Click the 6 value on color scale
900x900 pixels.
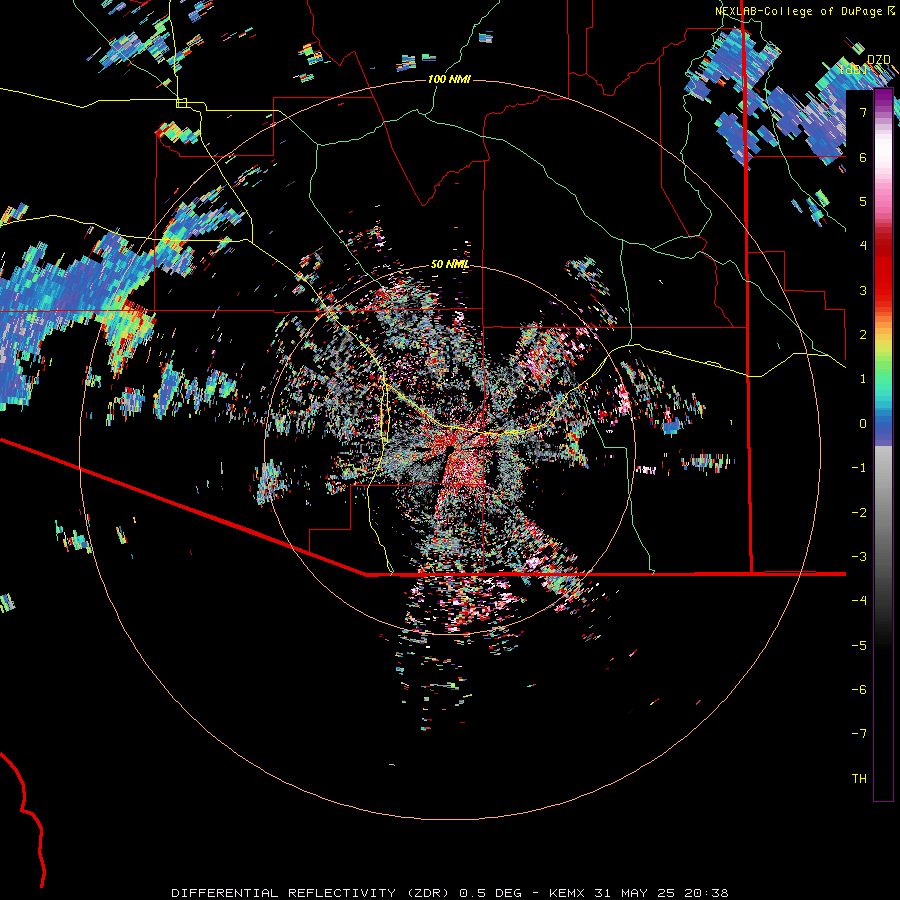pyautogui.click(x=863, y=157)
